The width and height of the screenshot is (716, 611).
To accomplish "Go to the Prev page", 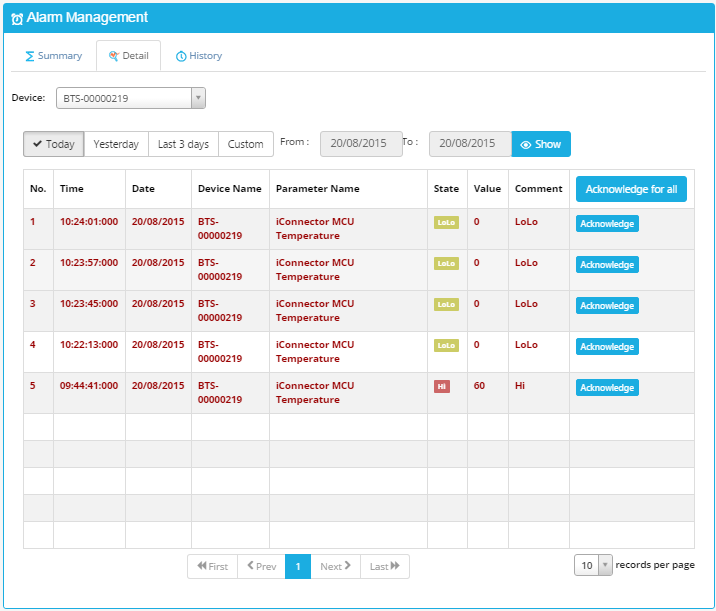I will pyautogui.click(x=262, y=567).
